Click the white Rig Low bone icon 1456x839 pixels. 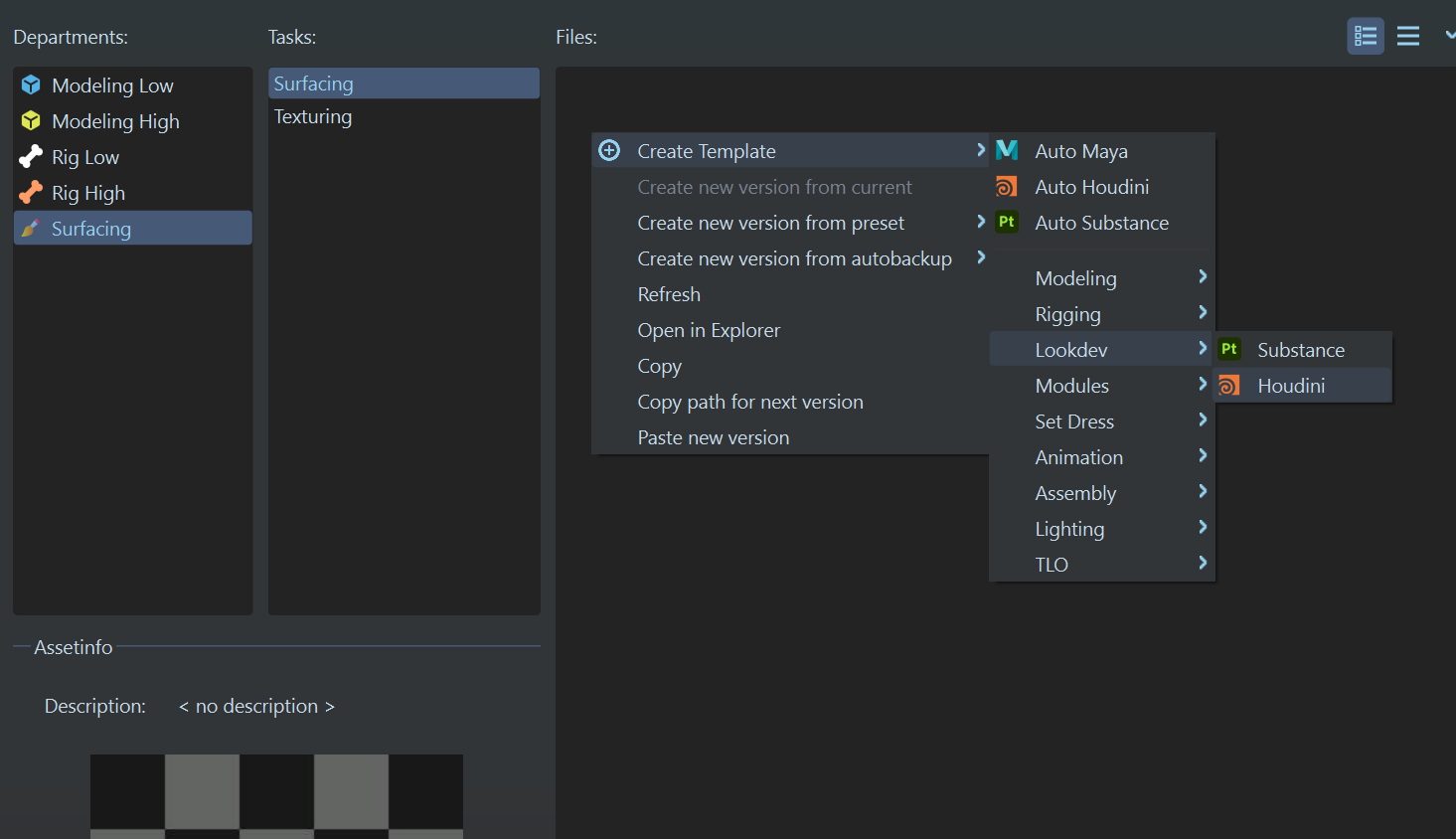click(x=31, y=157)
